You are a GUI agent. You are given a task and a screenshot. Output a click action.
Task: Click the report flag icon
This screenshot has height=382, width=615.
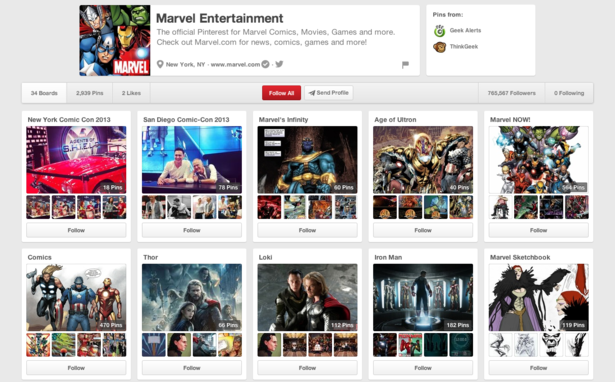(x=406, y=65)
